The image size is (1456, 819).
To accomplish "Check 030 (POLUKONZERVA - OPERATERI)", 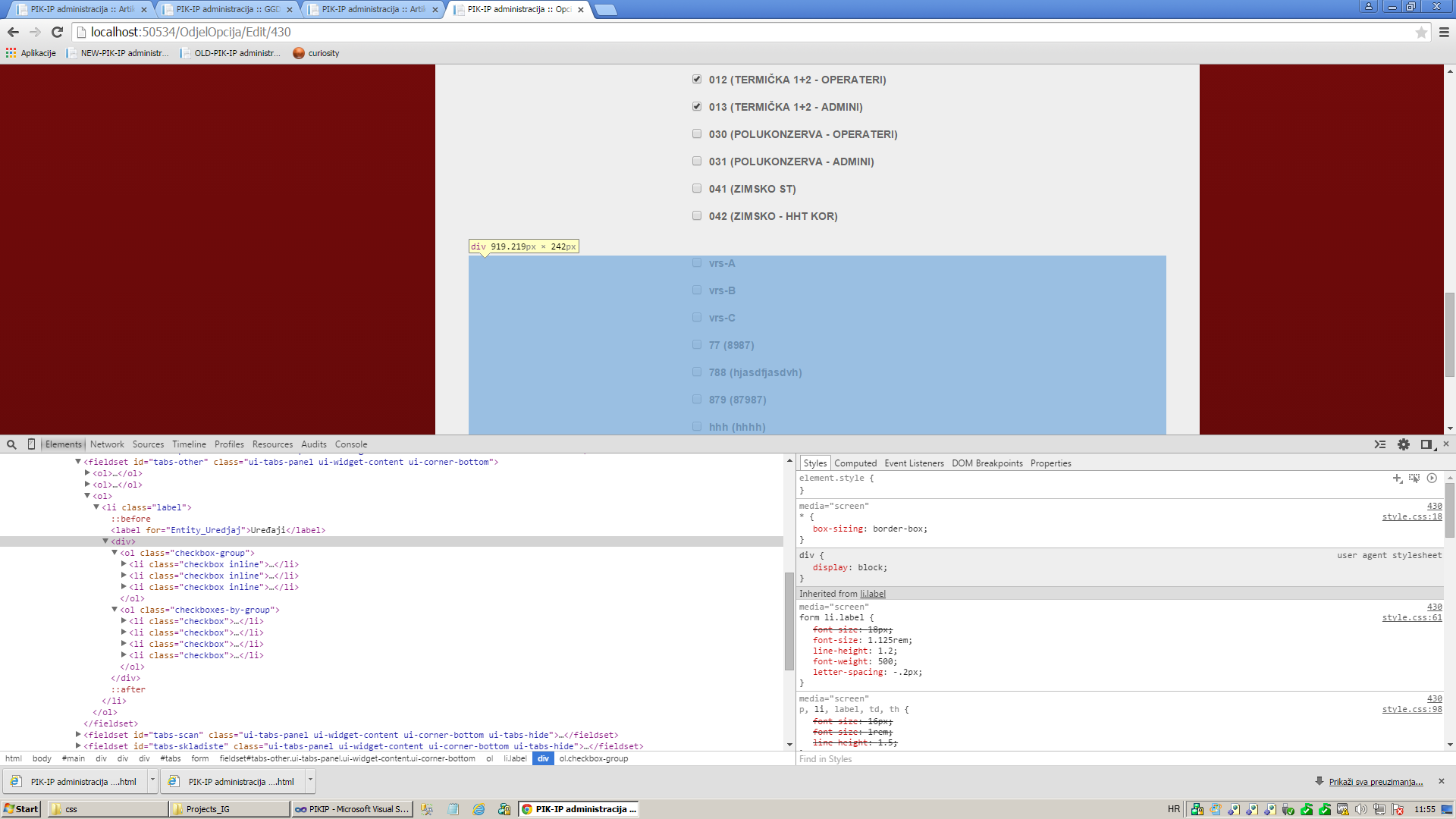I will pos(697,133).
